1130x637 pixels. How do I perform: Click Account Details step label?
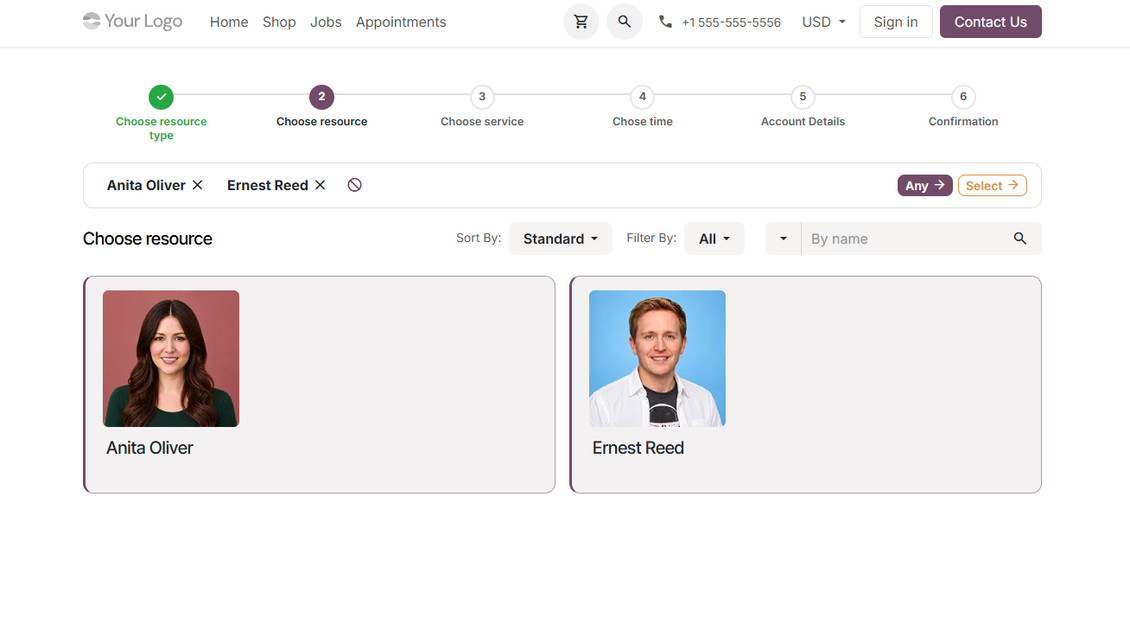tap(803, 121)
